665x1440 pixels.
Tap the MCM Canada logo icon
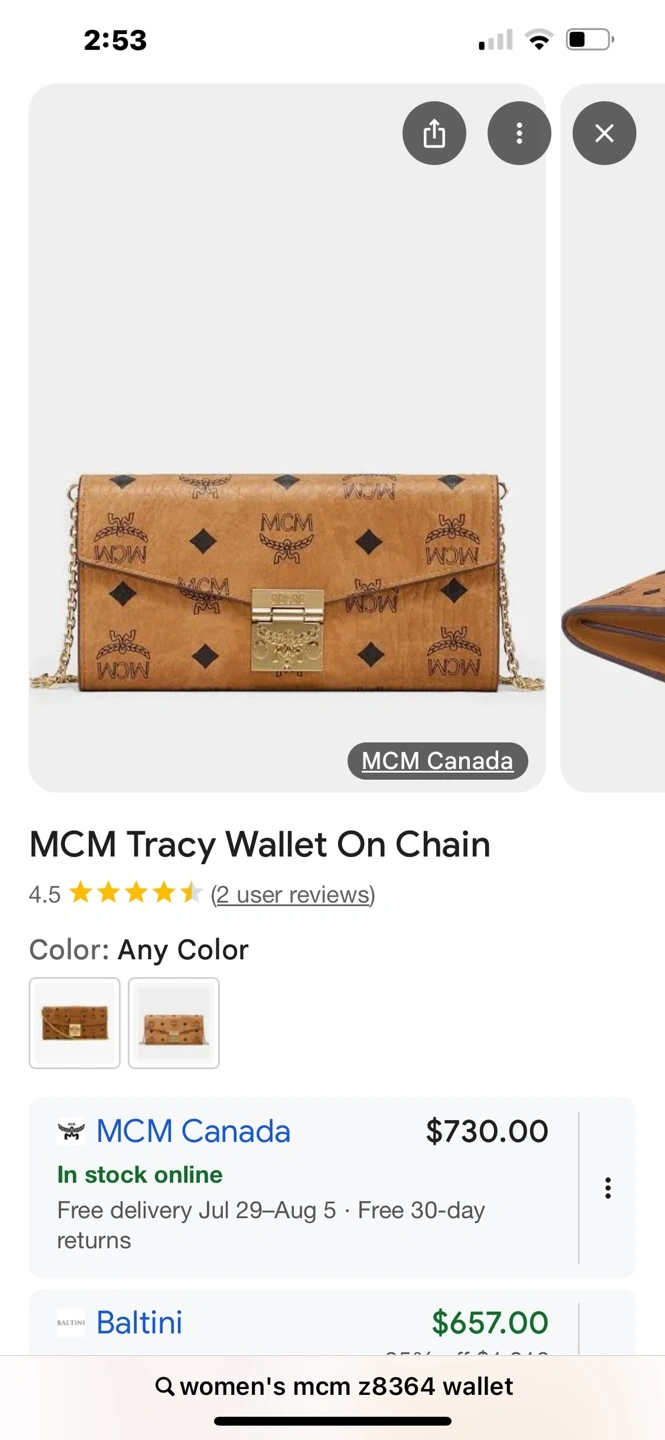[71, 1131]
